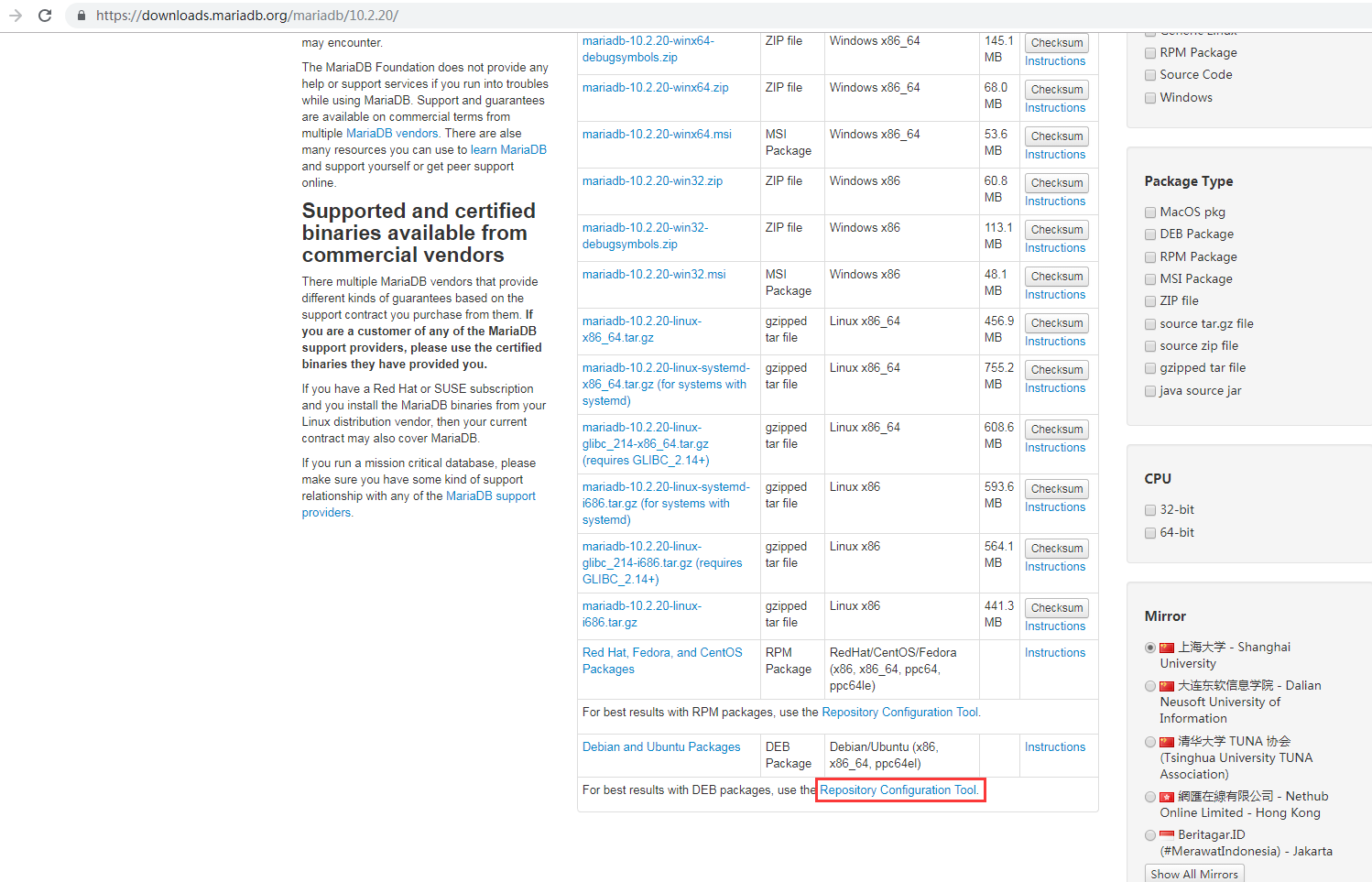The image size is (1372, 882).
Task: Follow the learn MariaDB link
Action: pos(508,150)
